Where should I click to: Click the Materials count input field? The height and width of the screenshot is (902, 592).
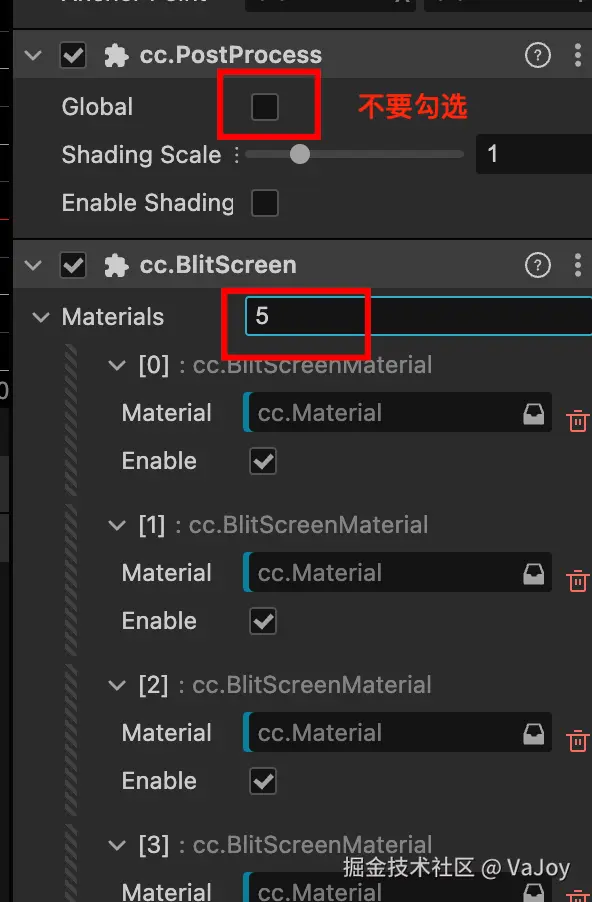tap(418, 316)
